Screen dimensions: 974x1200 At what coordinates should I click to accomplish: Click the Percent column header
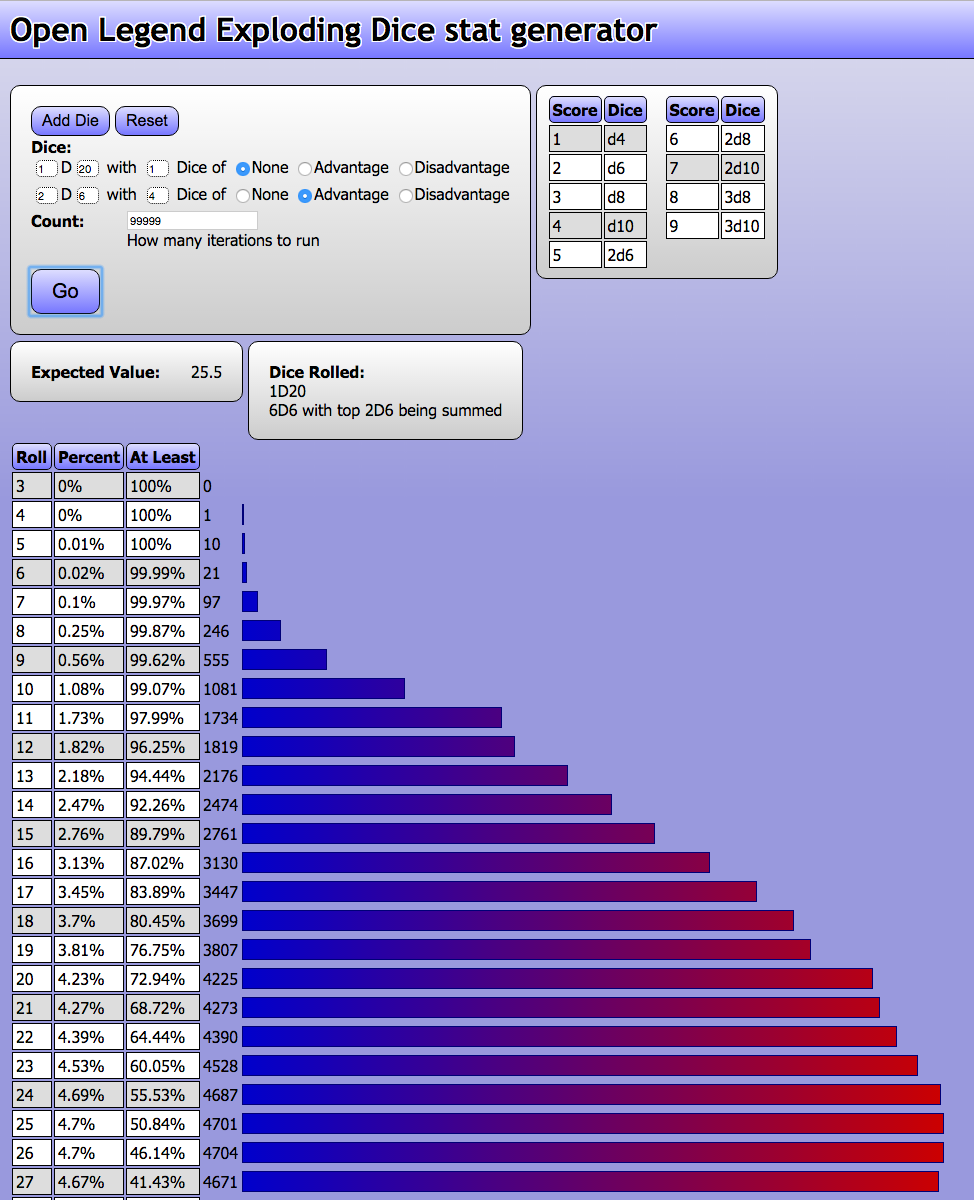[89, 457]
